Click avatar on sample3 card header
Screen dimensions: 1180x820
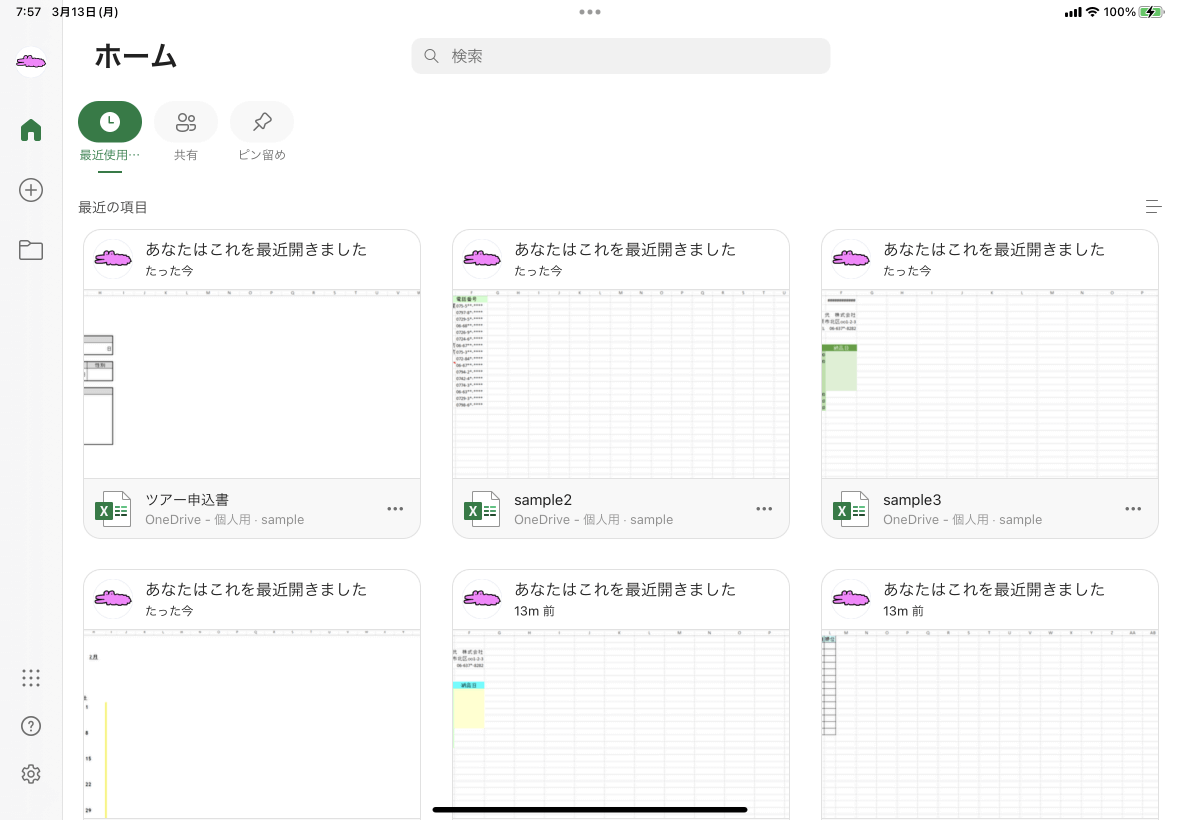pyautogui.click(x=850, y=259)
